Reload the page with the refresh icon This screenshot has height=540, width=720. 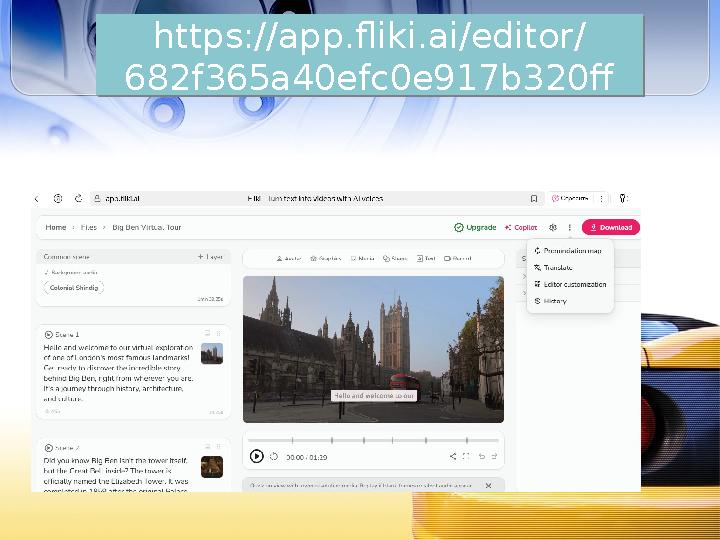79,198
